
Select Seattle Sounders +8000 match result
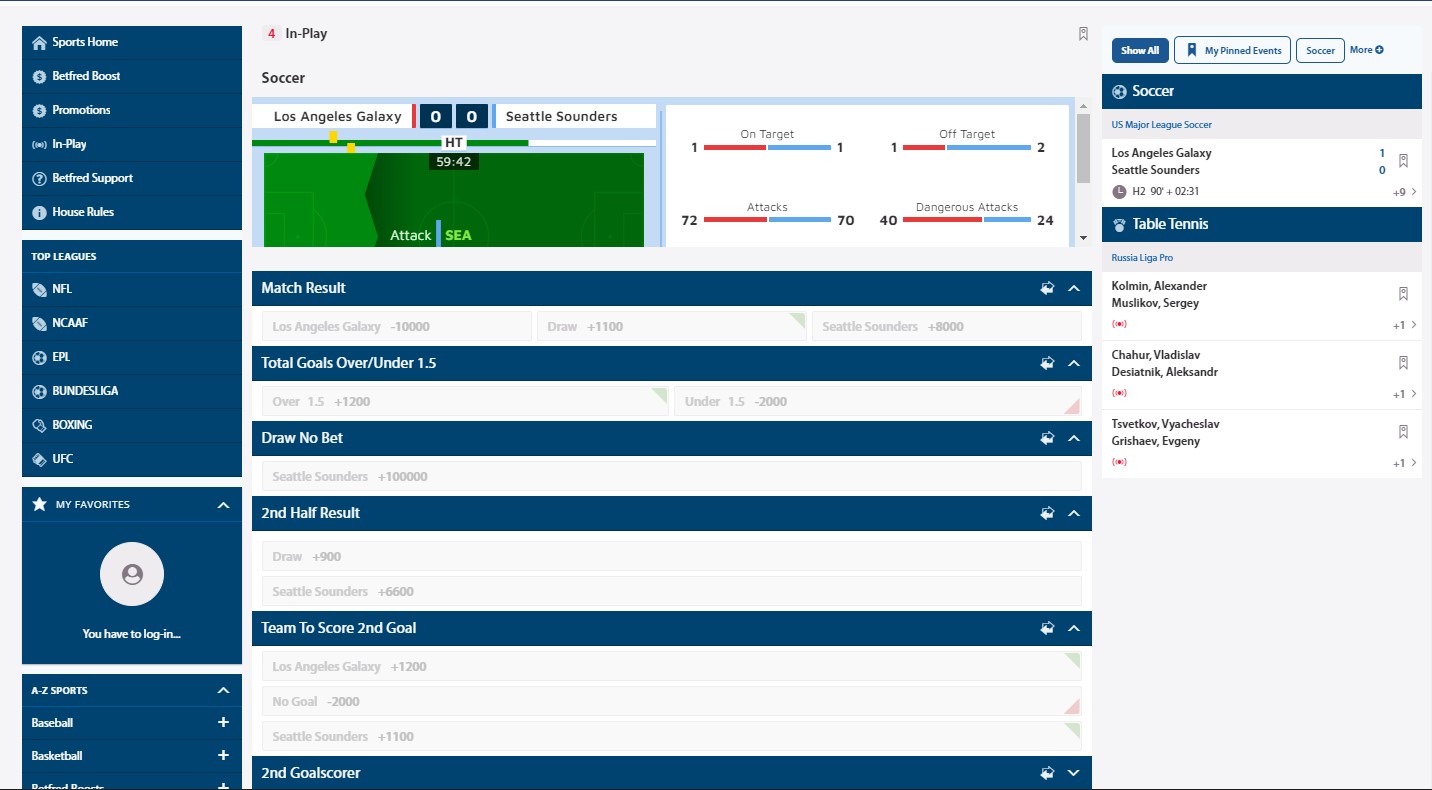(947, 327)
